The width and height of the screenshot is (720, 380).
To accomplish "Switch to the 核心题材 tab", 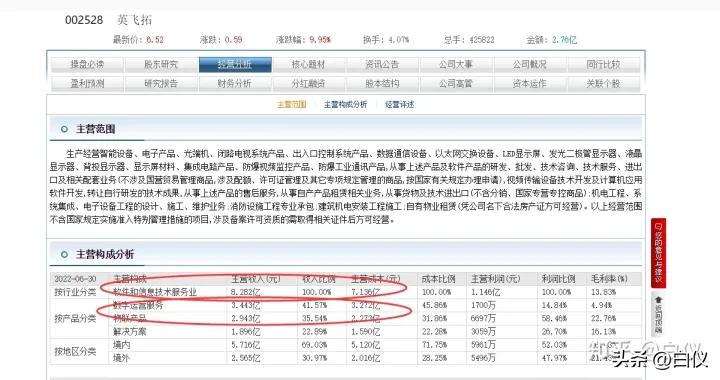I will (x=309, y=65).
